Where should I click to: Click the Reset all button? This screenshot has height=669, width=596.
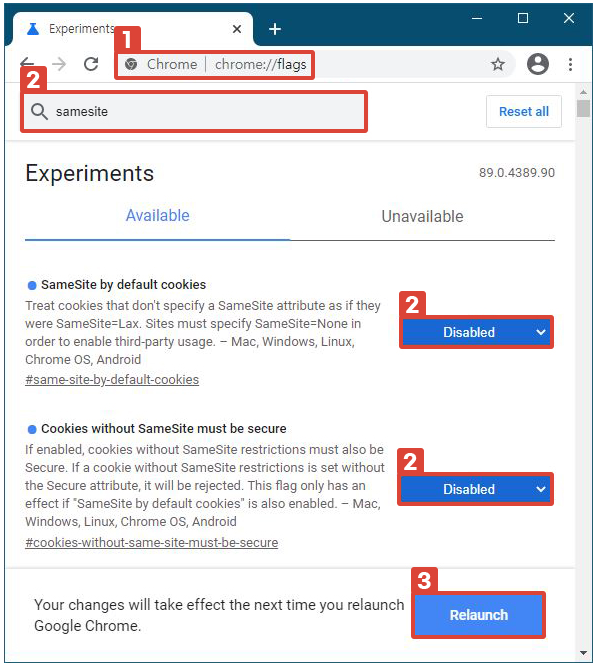(523, 111)
